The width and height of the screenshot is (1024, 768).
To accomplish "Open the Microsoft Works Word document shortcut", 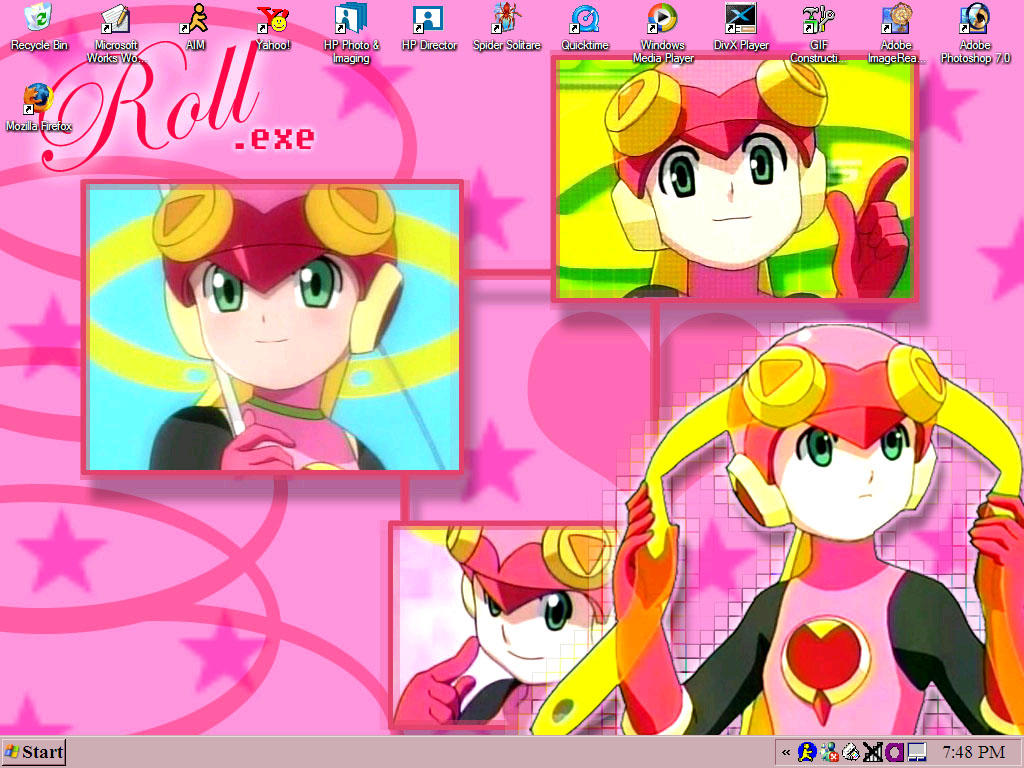I will coord(115,18).
